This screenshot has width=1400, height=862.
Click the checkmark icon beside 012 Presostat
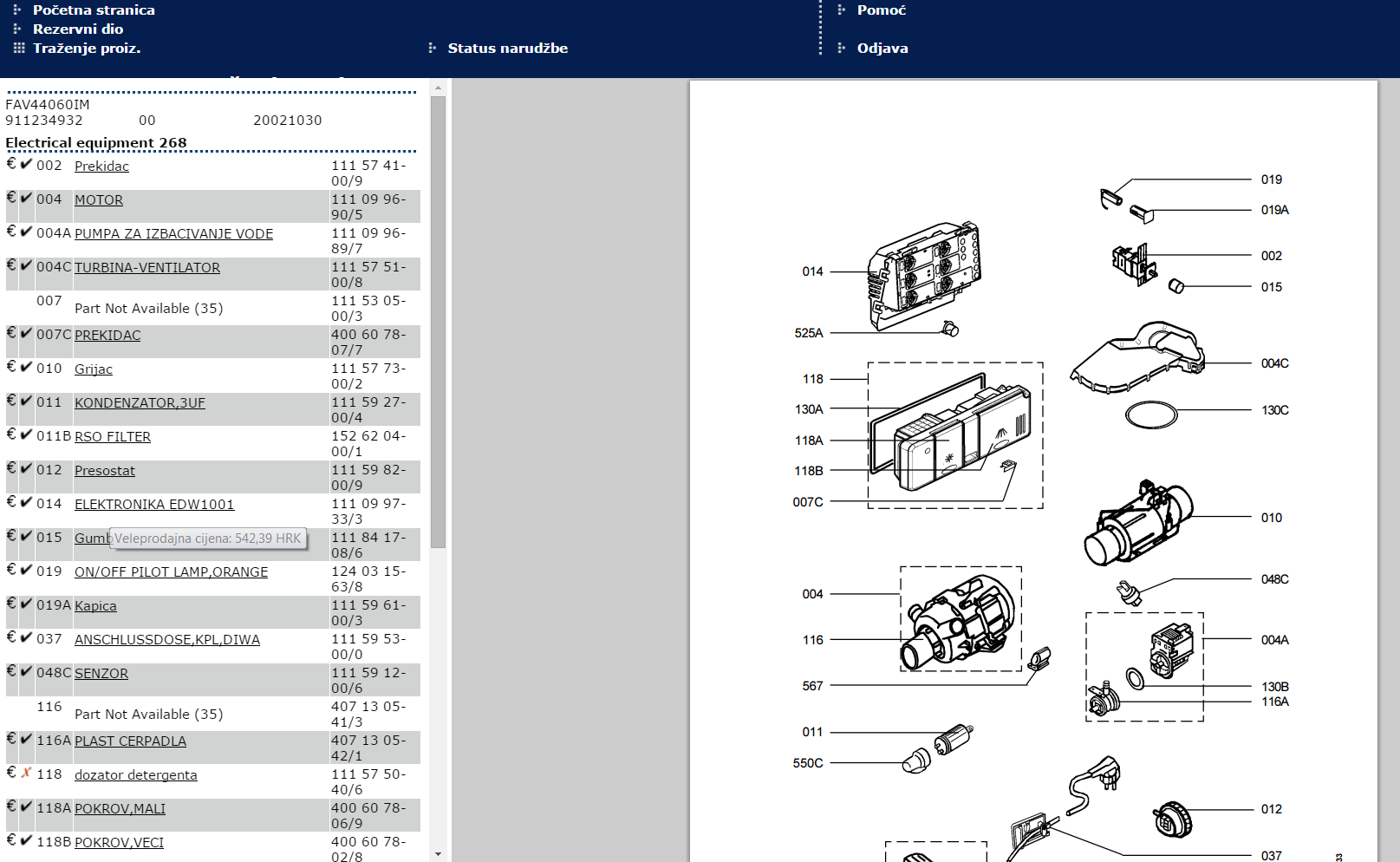click(x=27, y=468)
